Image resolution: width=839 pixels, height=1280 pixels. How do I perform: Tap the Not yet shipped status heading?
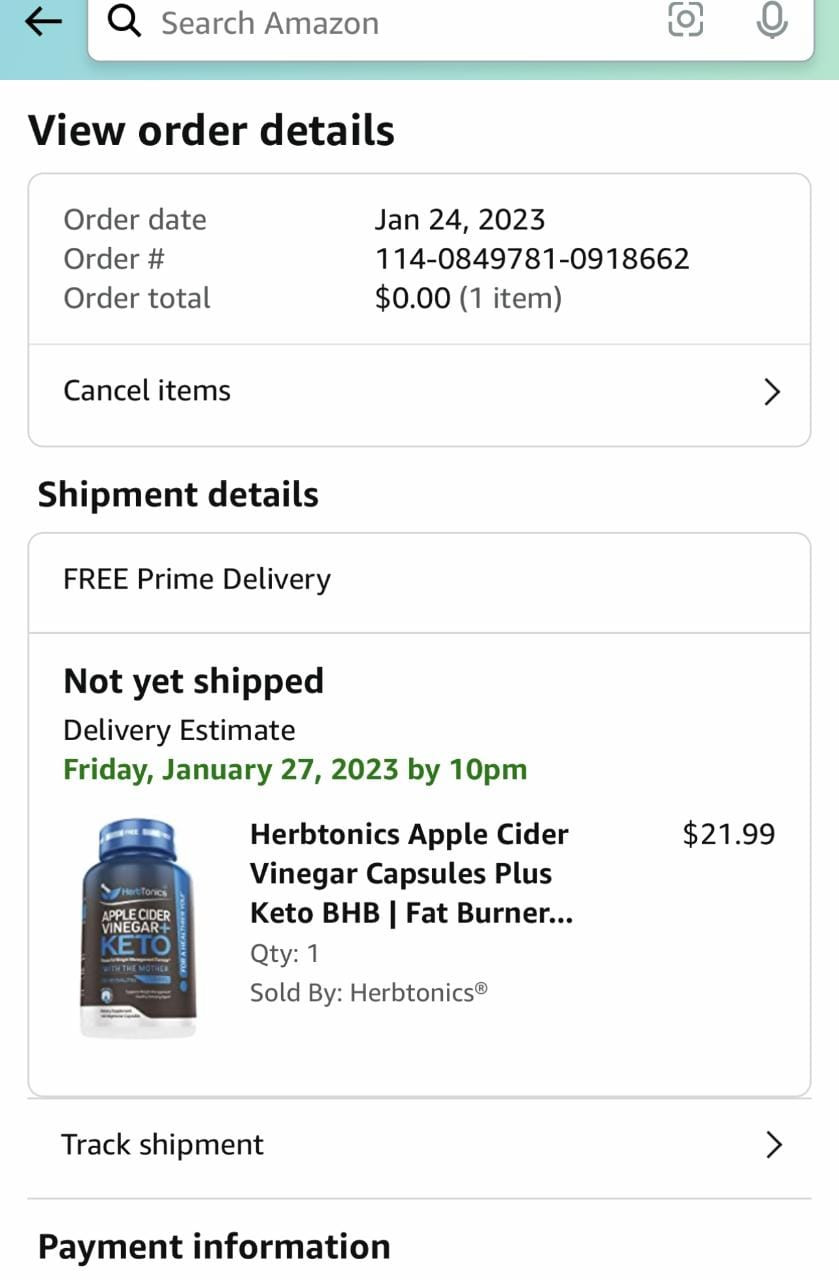193,681
